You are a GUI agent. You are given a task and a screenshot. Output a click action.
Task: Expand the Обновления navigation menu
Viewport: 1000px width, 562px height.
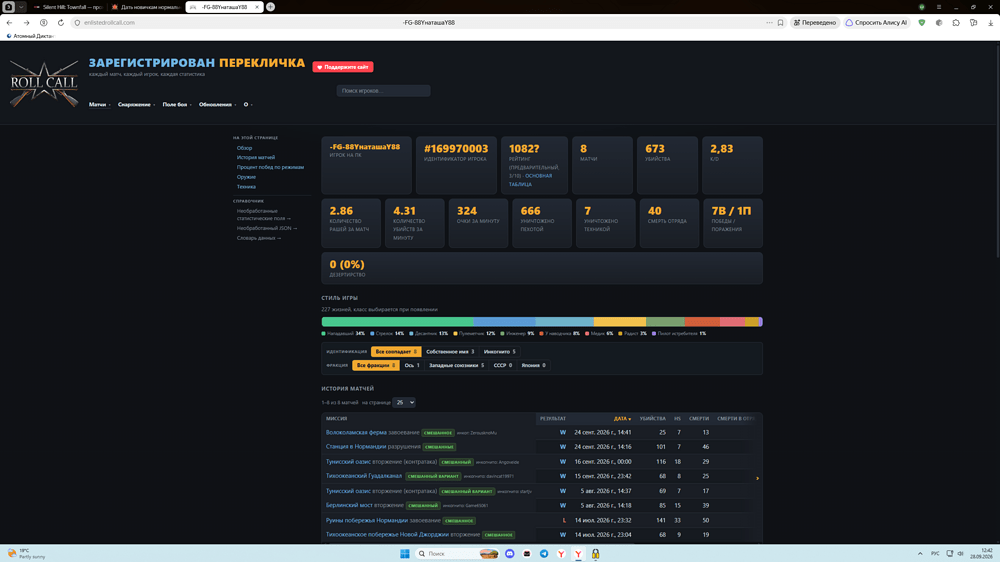pos(217,105)
